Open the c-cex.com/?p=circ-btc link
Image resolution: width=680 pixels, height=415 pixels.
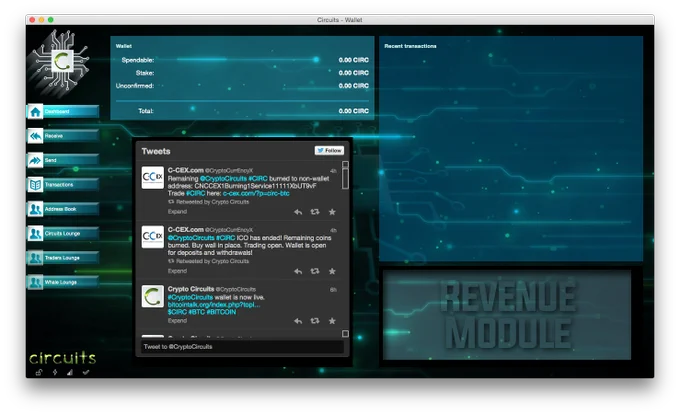(x=256, y=193)
